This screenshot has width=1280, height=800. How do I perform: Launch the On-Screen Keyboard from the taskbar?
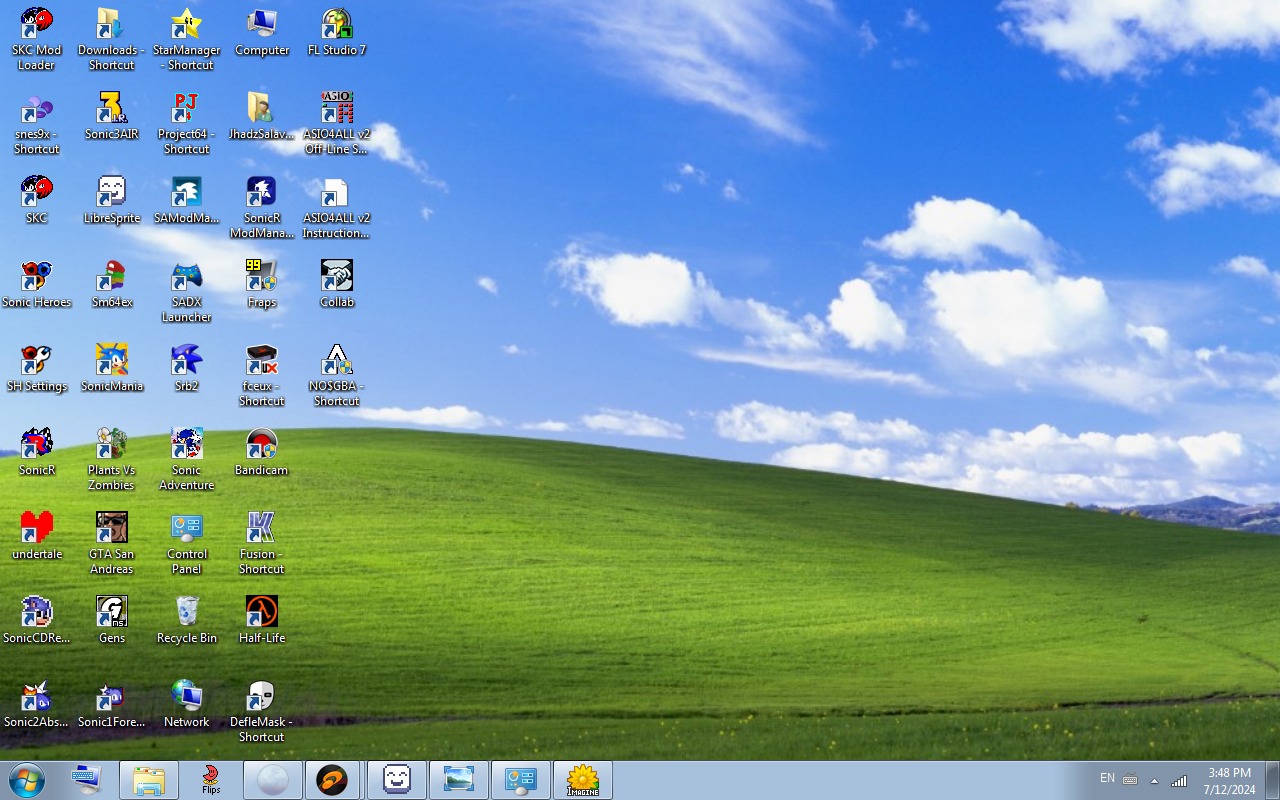click(87, 780)
